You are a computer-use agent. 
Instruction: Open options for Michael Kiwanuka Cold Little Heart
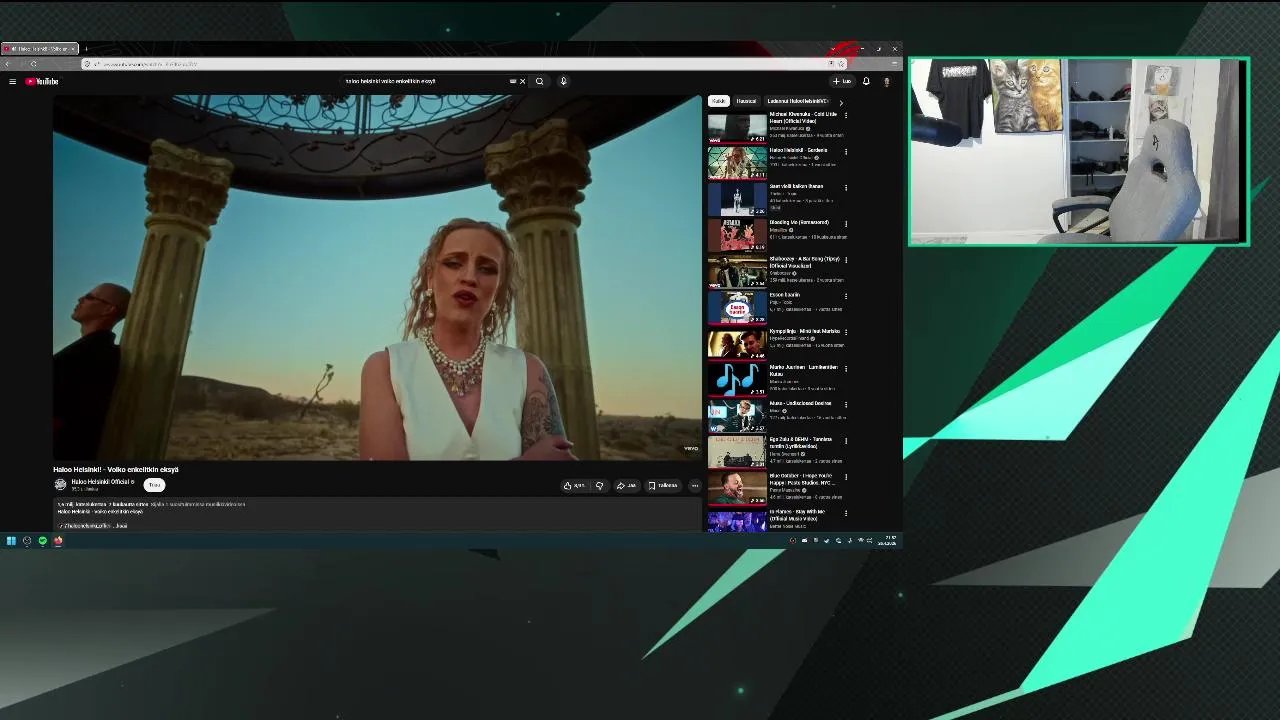846,115
